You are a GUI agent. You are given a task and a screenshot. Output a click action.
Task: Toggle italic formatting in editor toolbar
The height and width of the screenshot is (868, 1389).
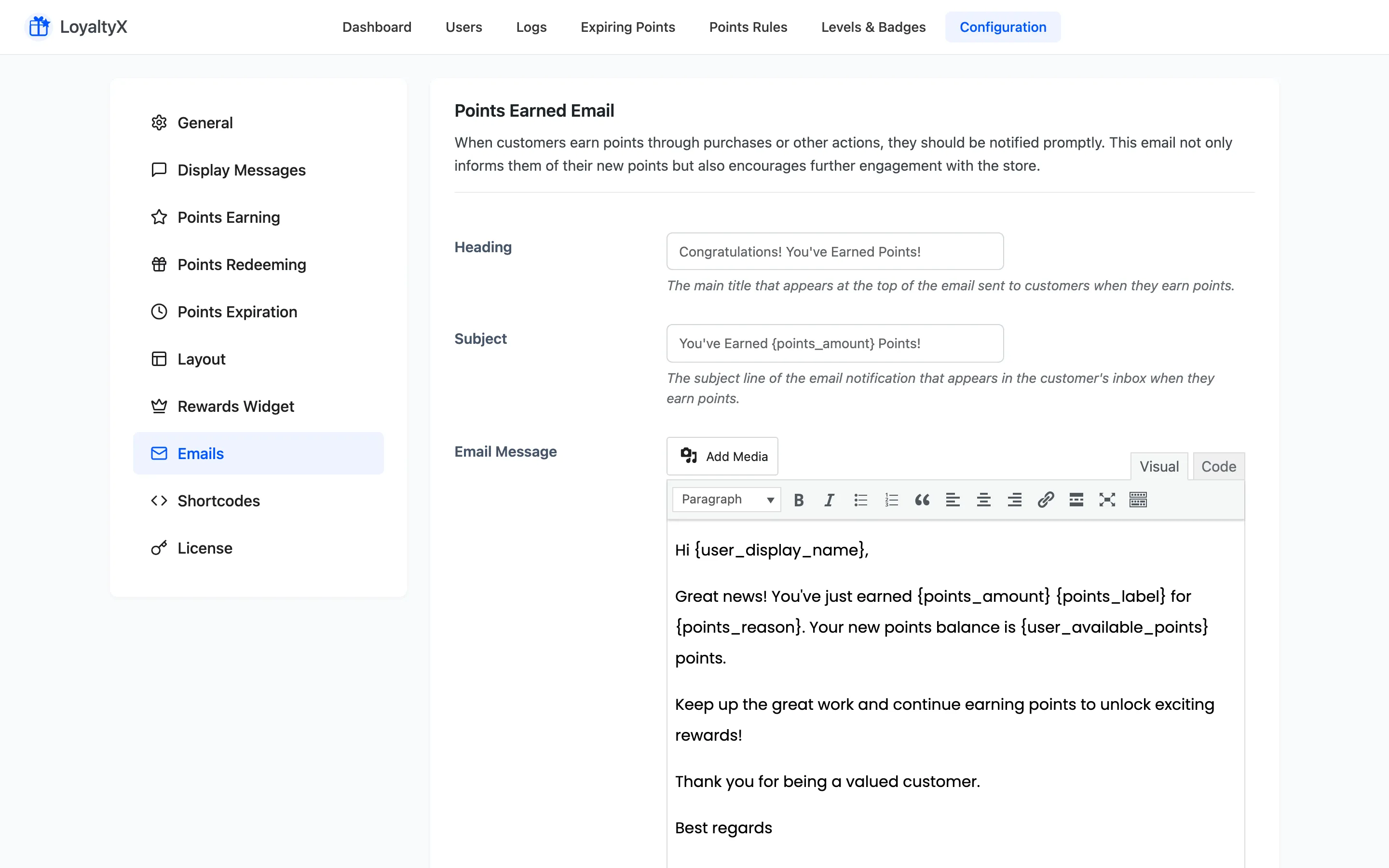(829, 500)
